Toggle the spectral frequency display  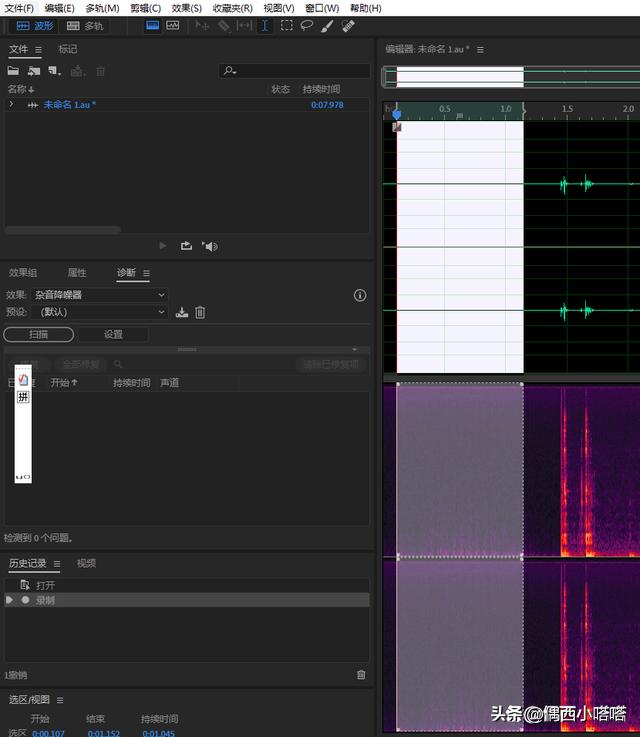[153, 26]
